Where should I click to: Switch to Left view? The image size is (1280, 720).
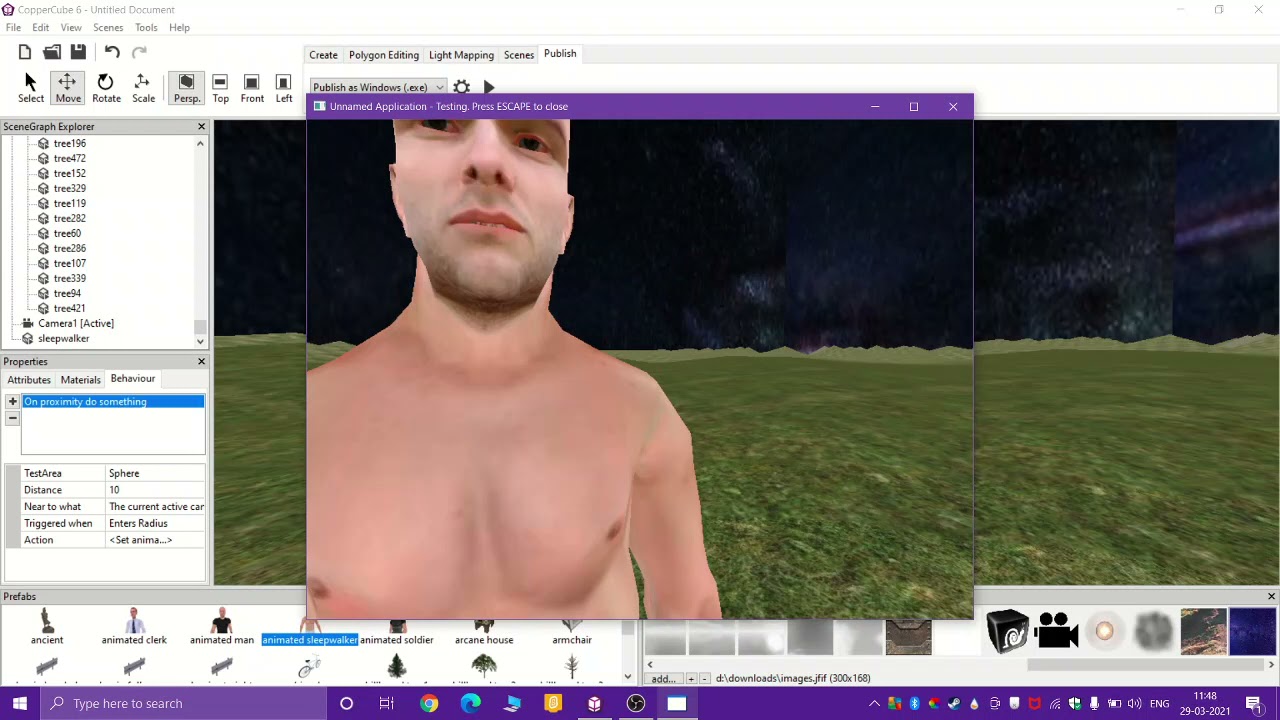click(x=284, y=88)
